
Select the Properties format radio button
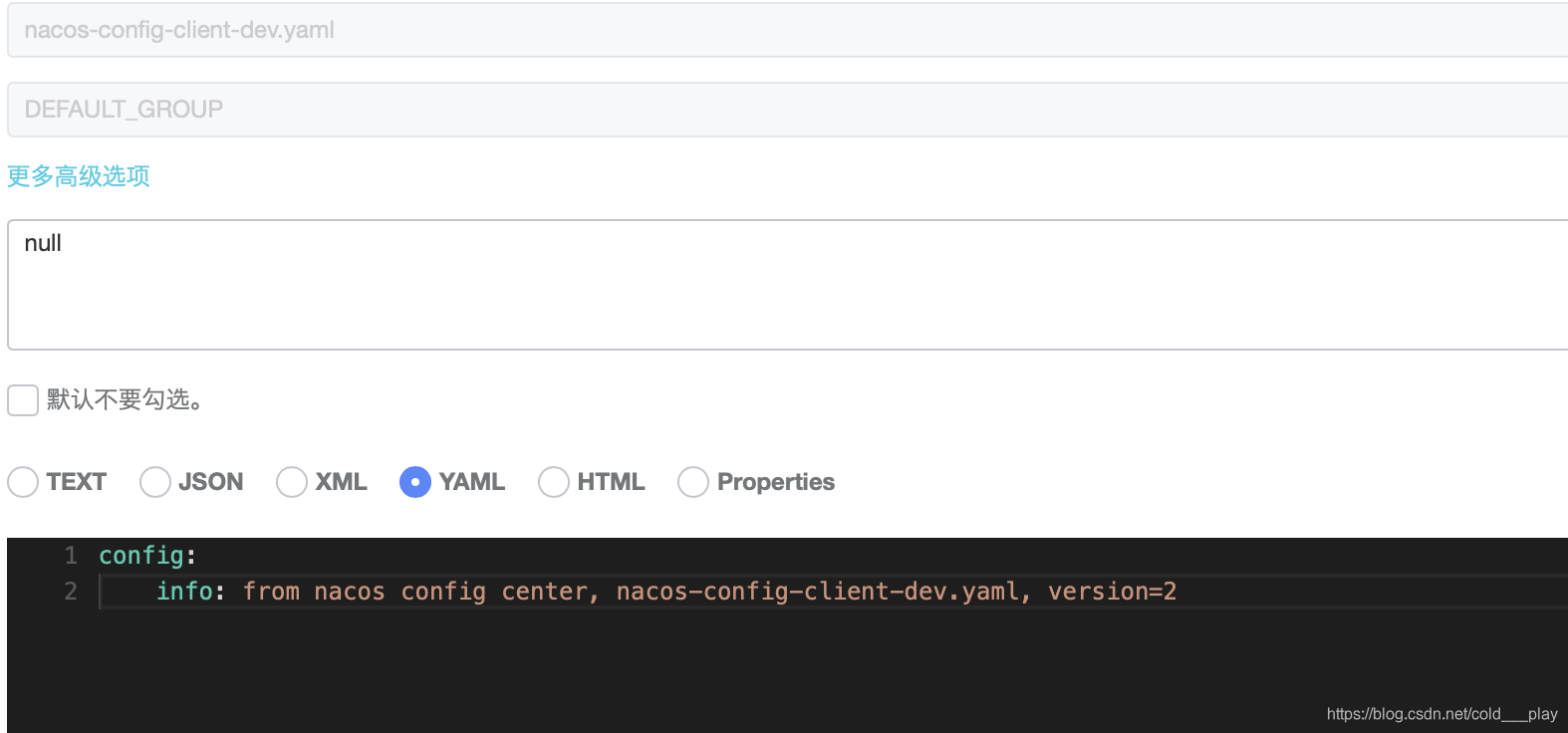[x=693, y=482]
